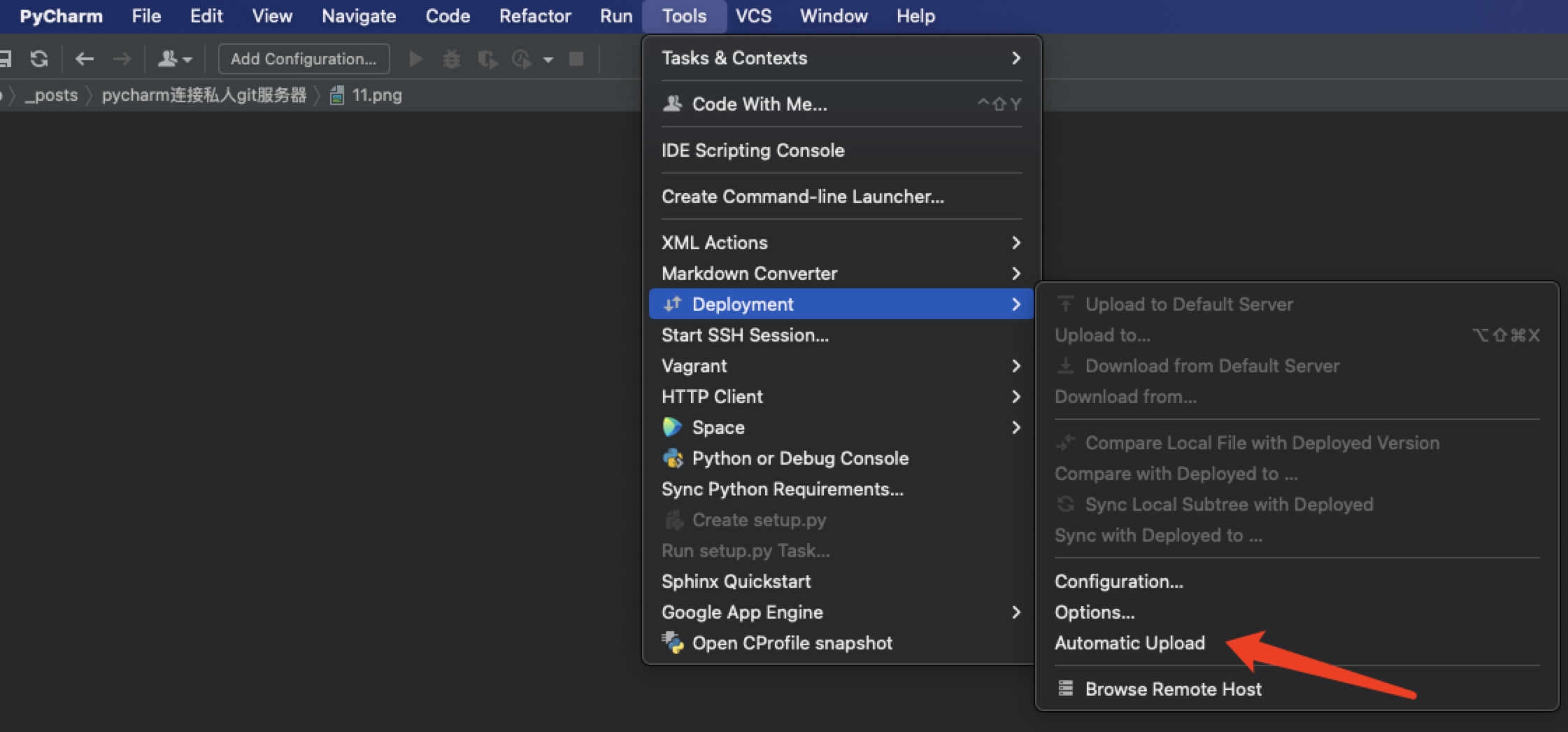
Task: Select 11.png in the breadcrumb
Action: pyautogui.click(x=377, y=95)
